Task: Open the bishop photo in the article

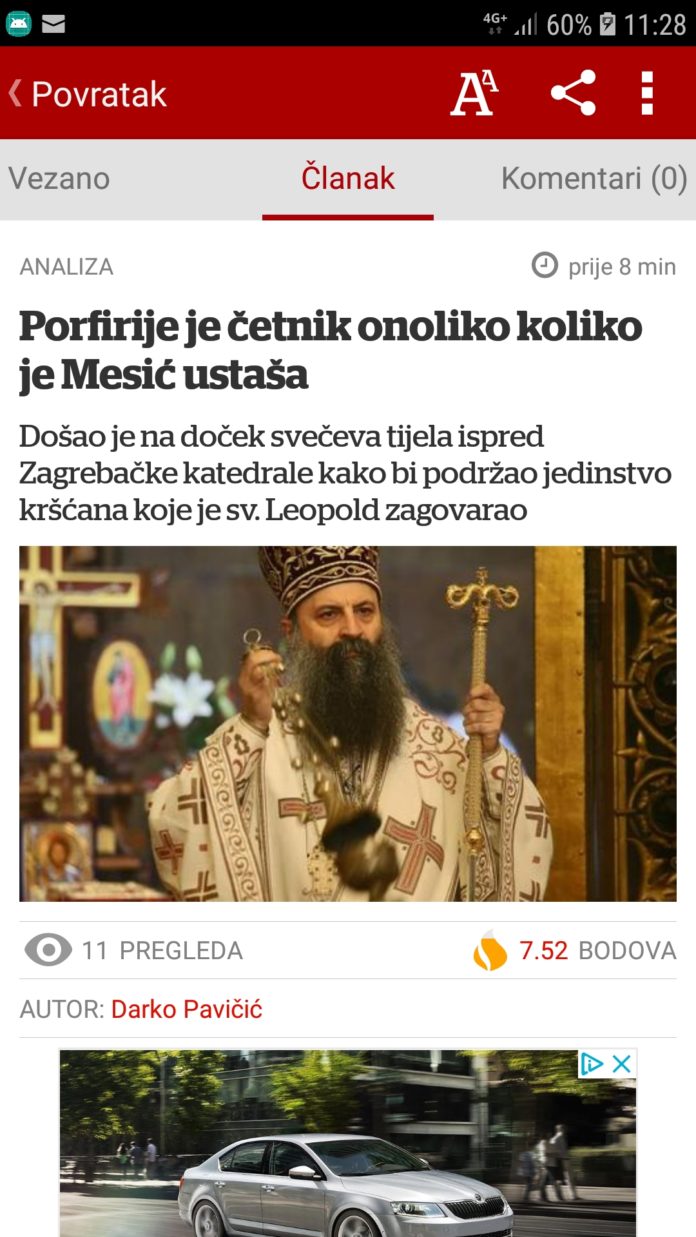Action: [348, 723]
